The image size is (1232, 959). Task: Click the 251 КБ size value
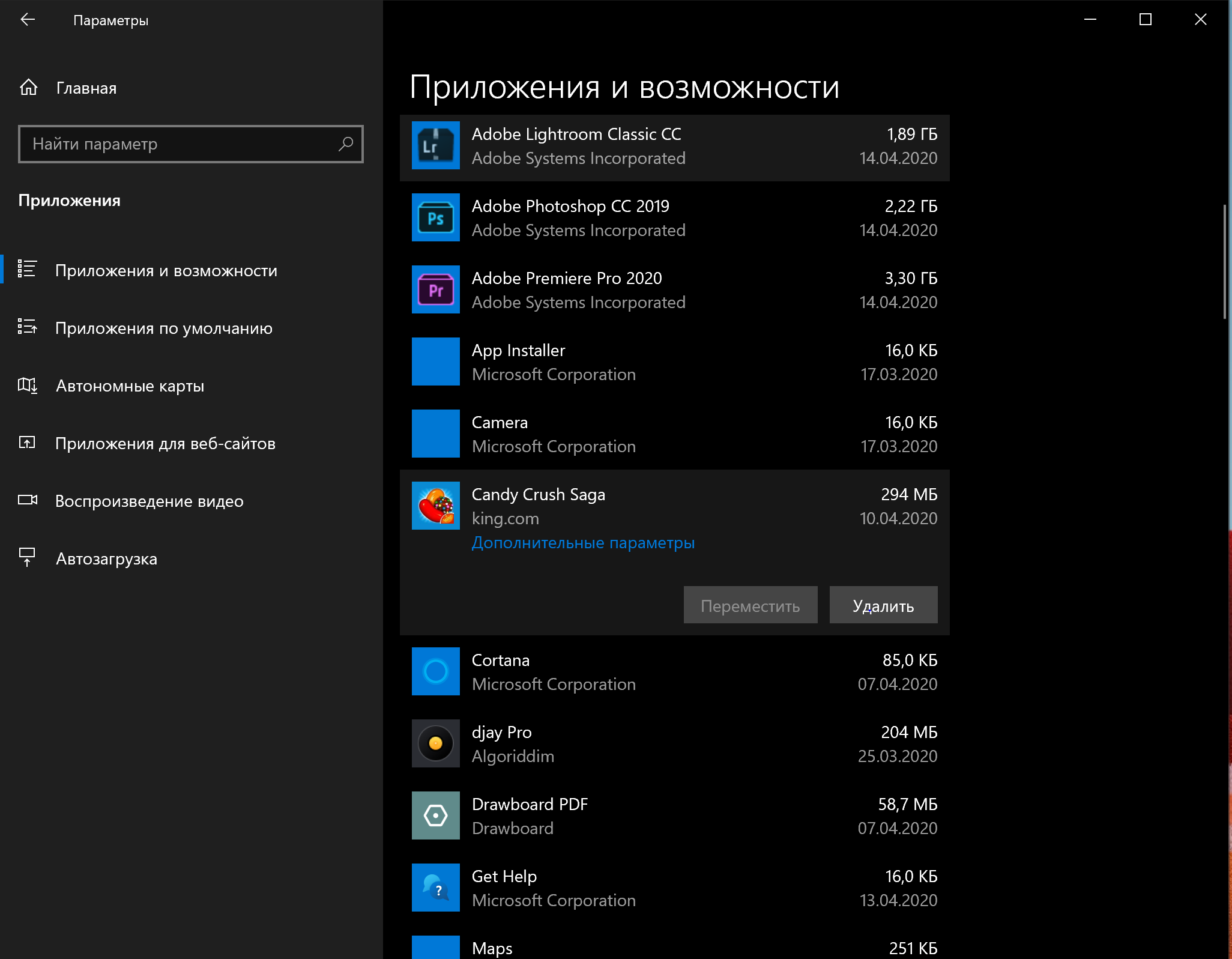(913, 948)
